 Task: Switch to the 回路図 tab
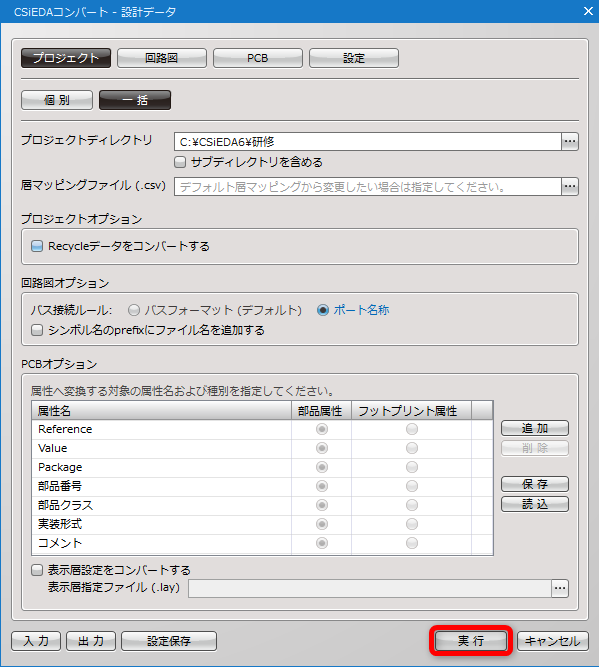(x=162, y=58)
